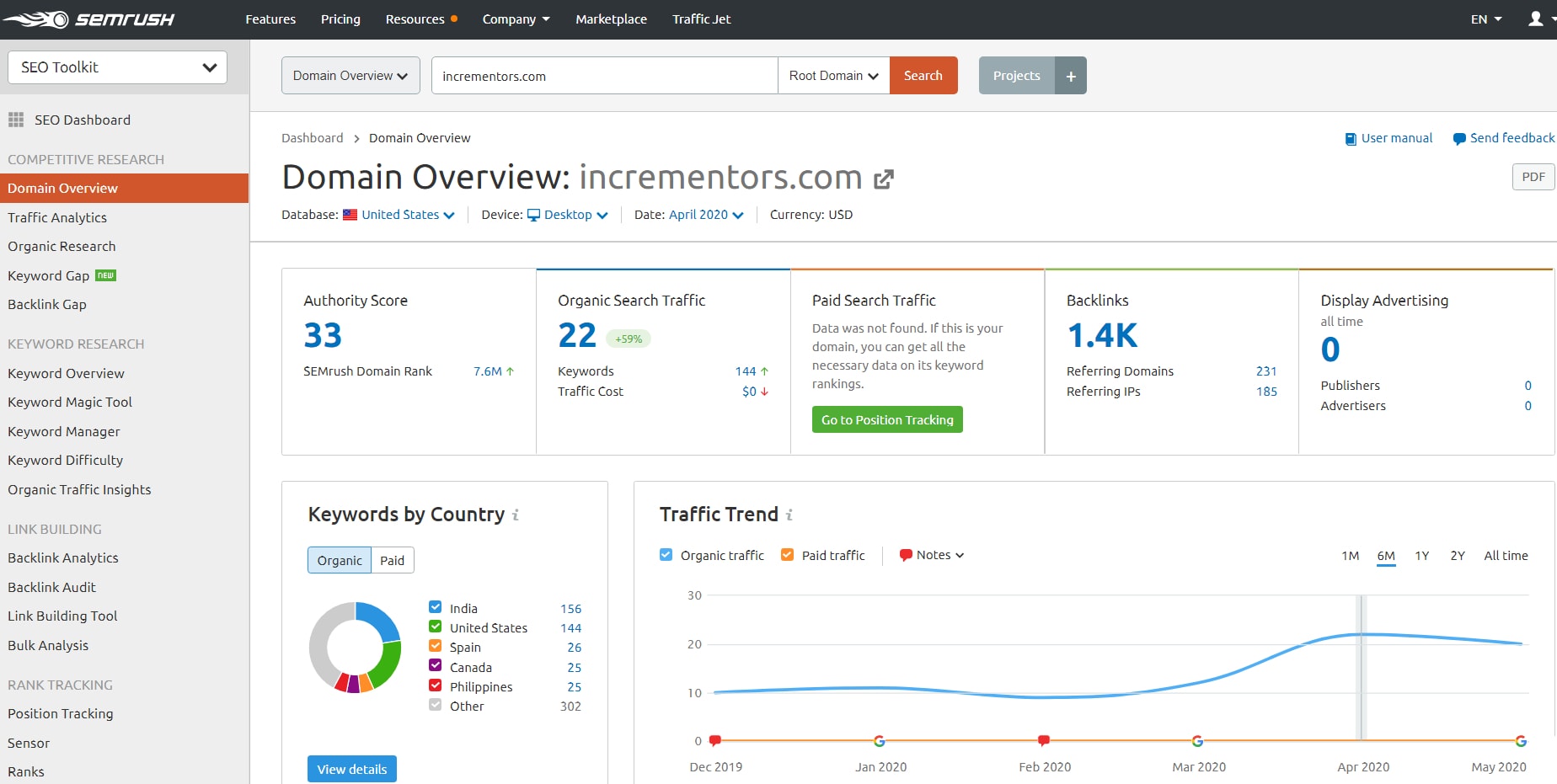Click inside the domain search field

tap(603, 75)
